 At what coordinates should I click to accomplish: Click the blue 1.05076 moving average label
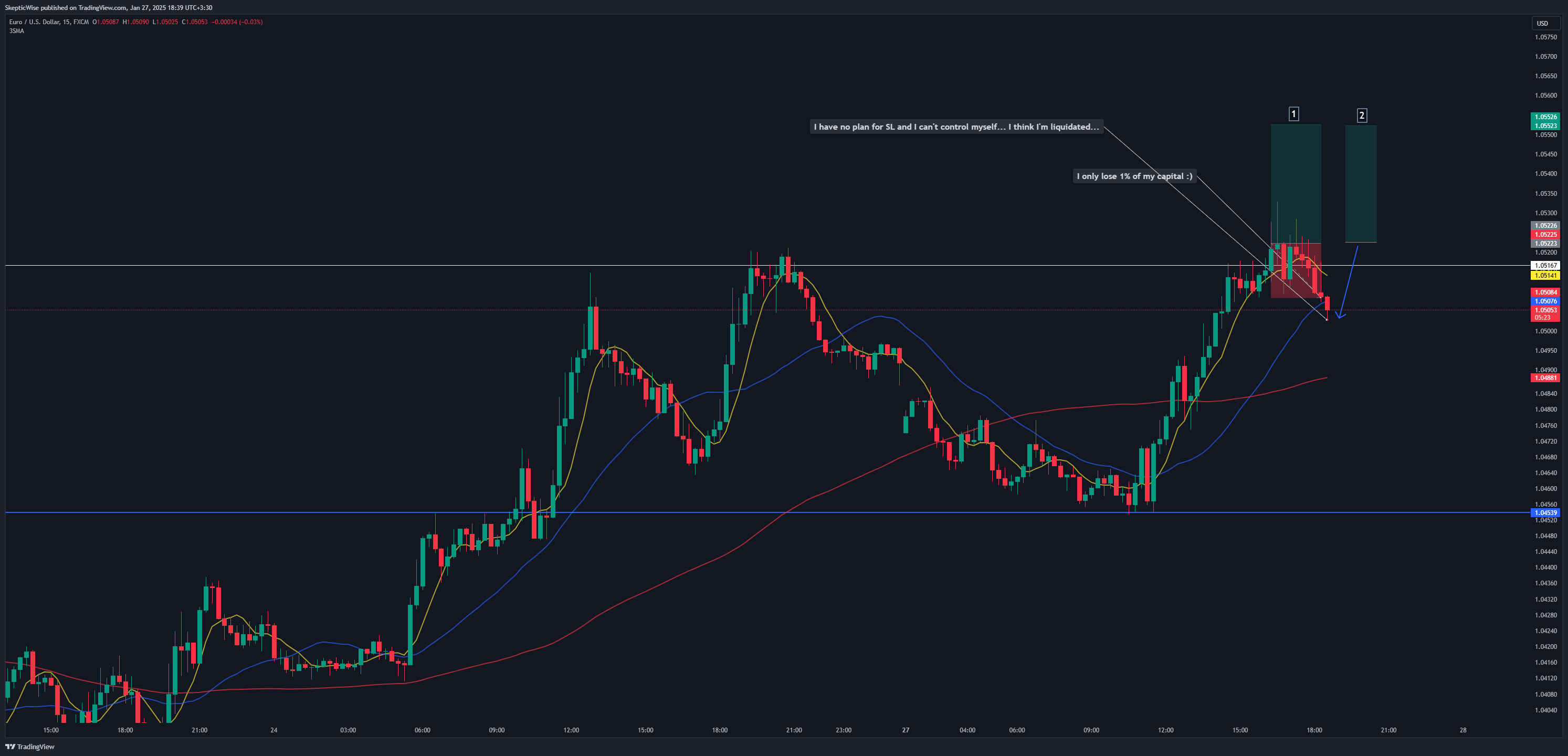(x=1545, y=301)
